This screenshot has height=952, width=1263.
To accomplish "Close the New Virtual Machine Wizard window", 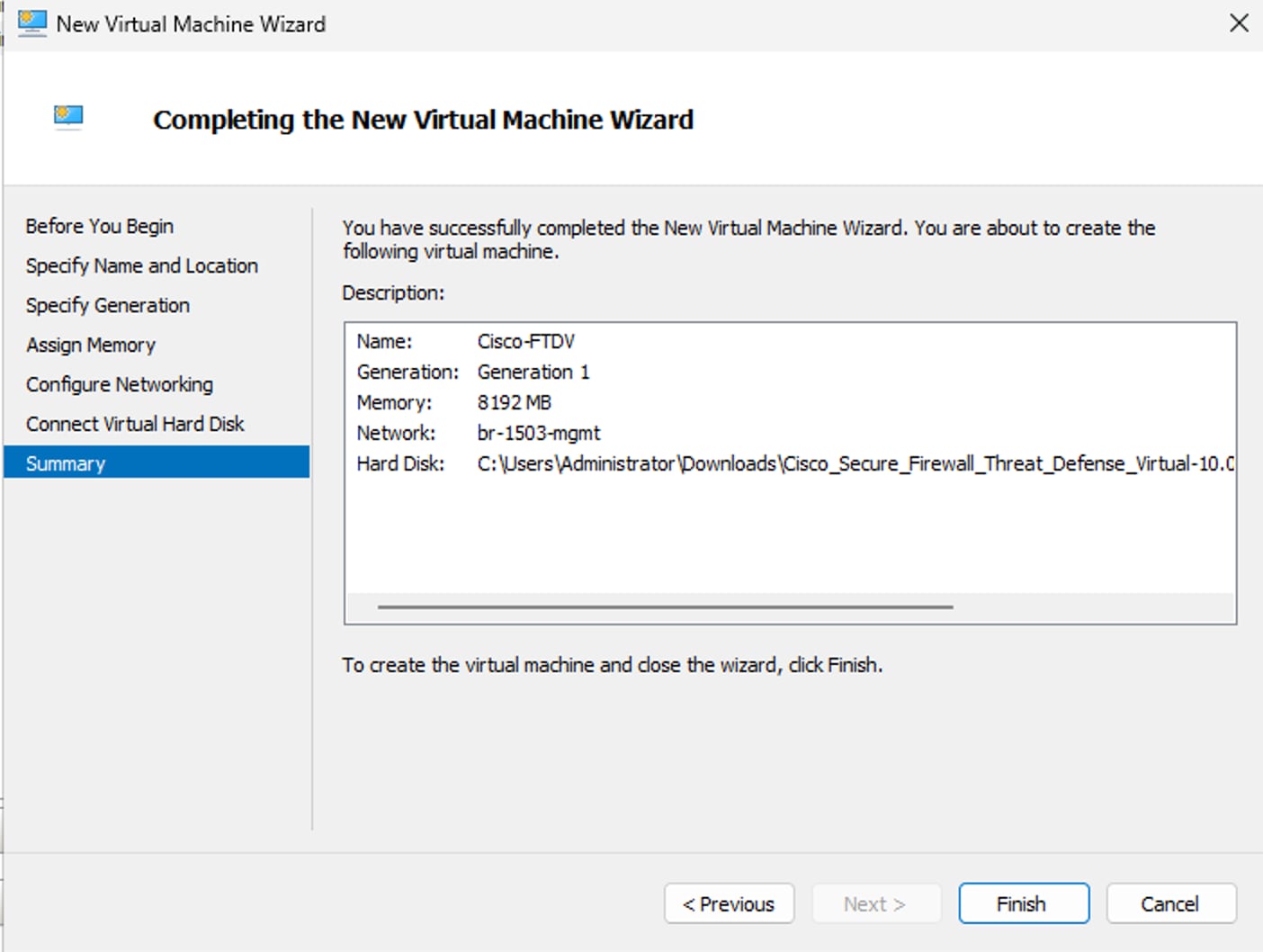I will [1239, 23].
